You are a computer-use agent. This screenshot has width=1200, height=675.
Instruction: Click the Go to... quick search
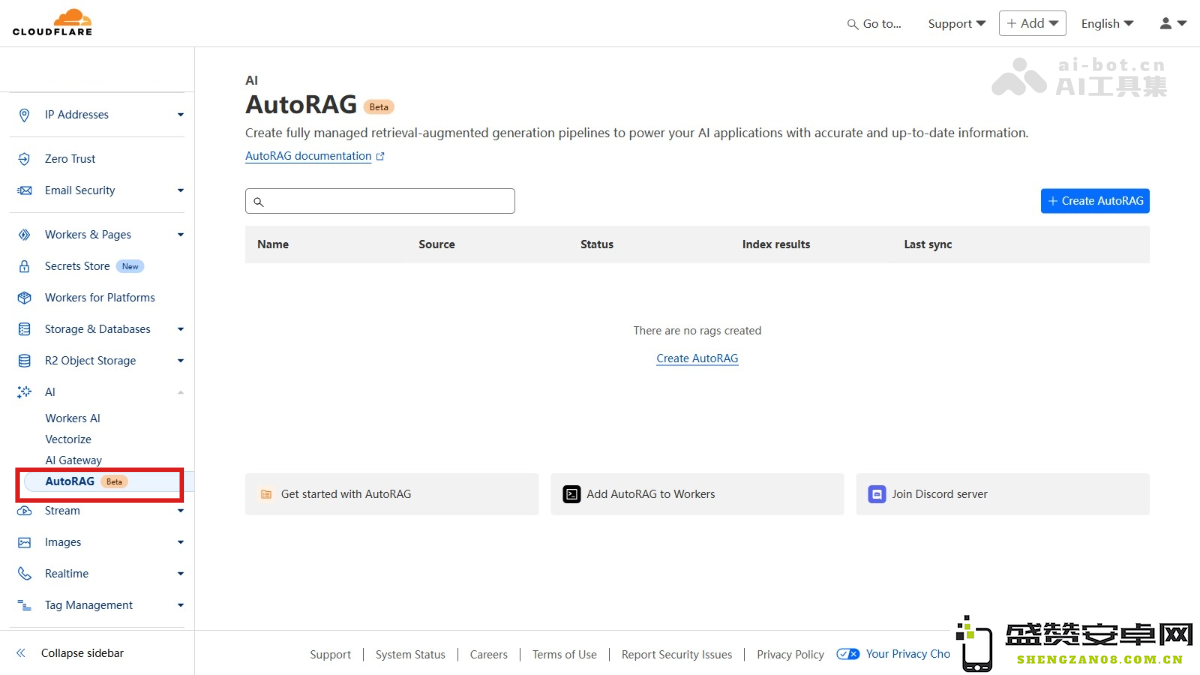coord(874,24)
